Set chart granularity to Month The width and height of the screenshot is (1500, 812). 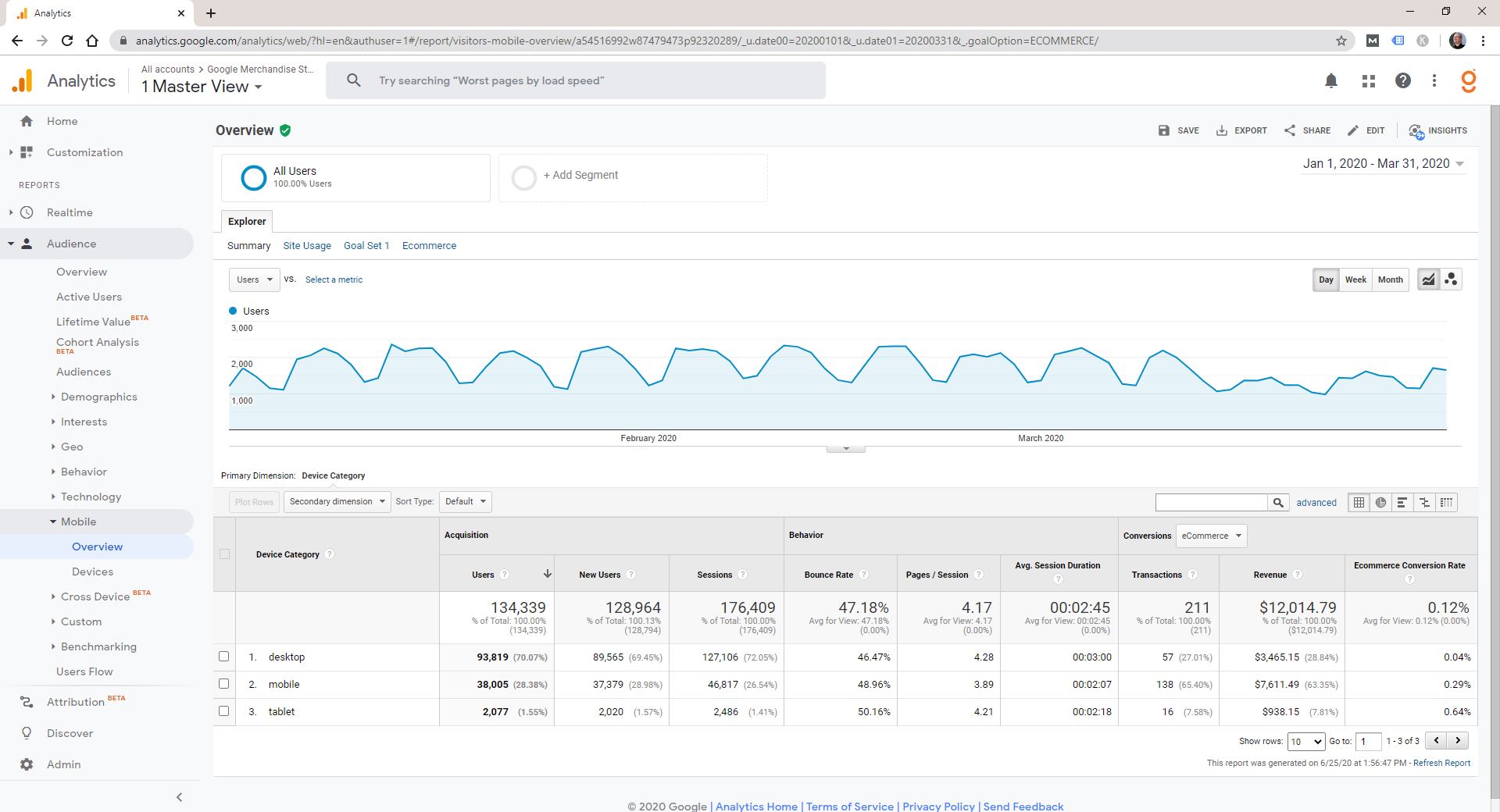coord(1390,280)
